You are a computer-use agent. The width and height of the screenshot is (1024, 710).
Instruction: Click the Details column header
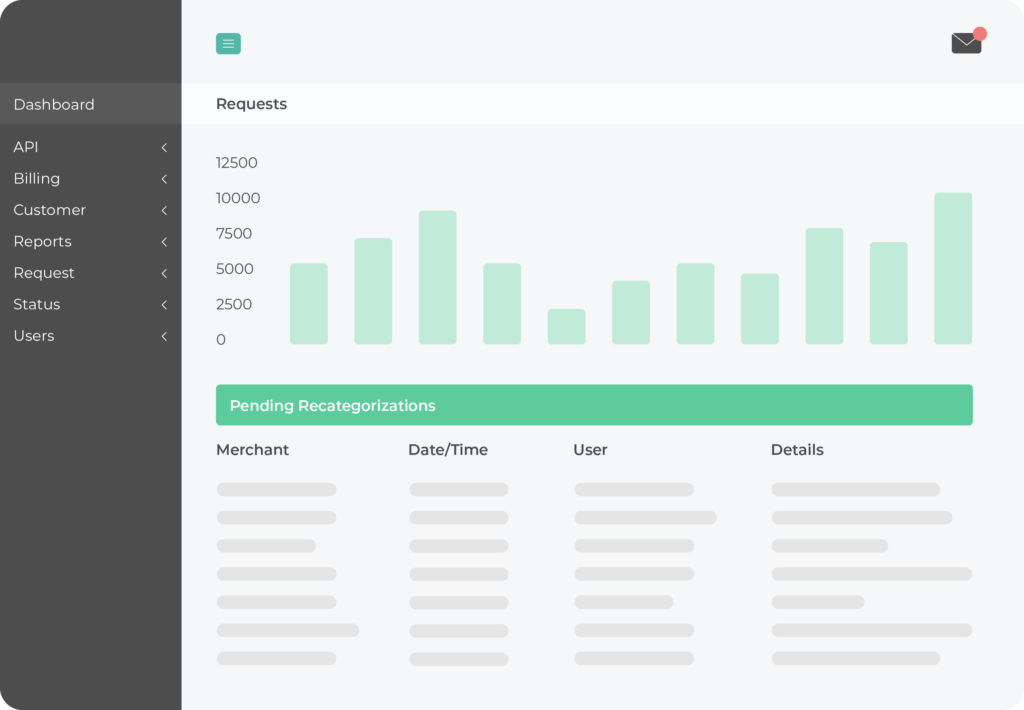pyautogui.click(x=797, y=449)
